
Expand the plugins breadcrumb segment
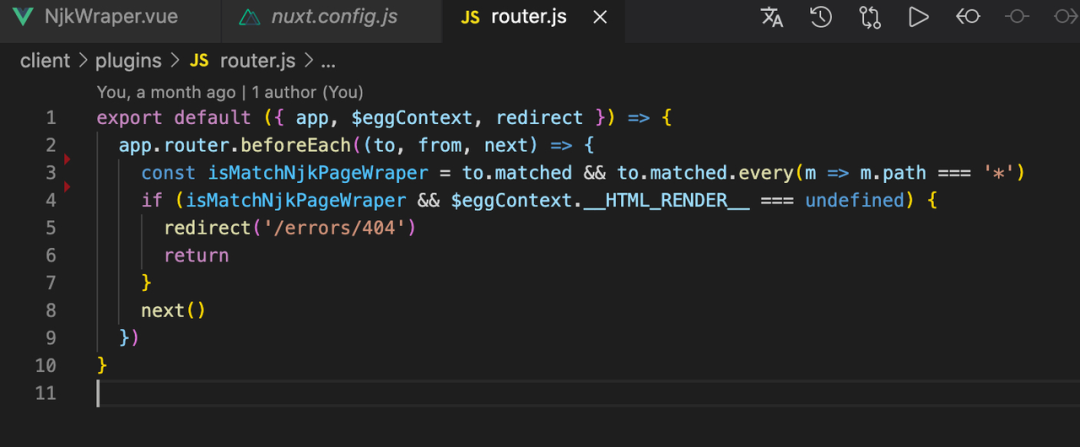[128, 61]
